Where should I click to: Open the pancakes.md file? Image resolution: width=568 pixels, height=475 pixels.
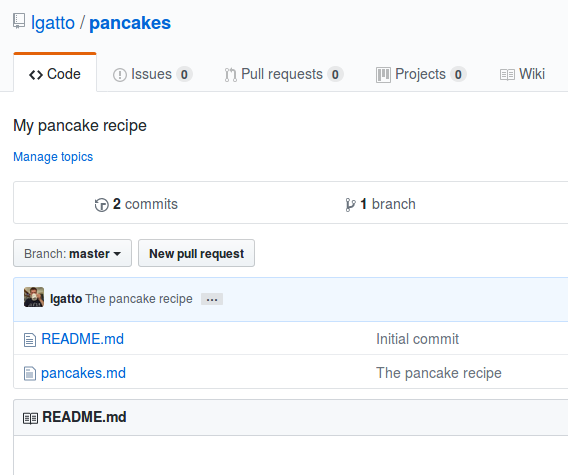pos(83,373)
